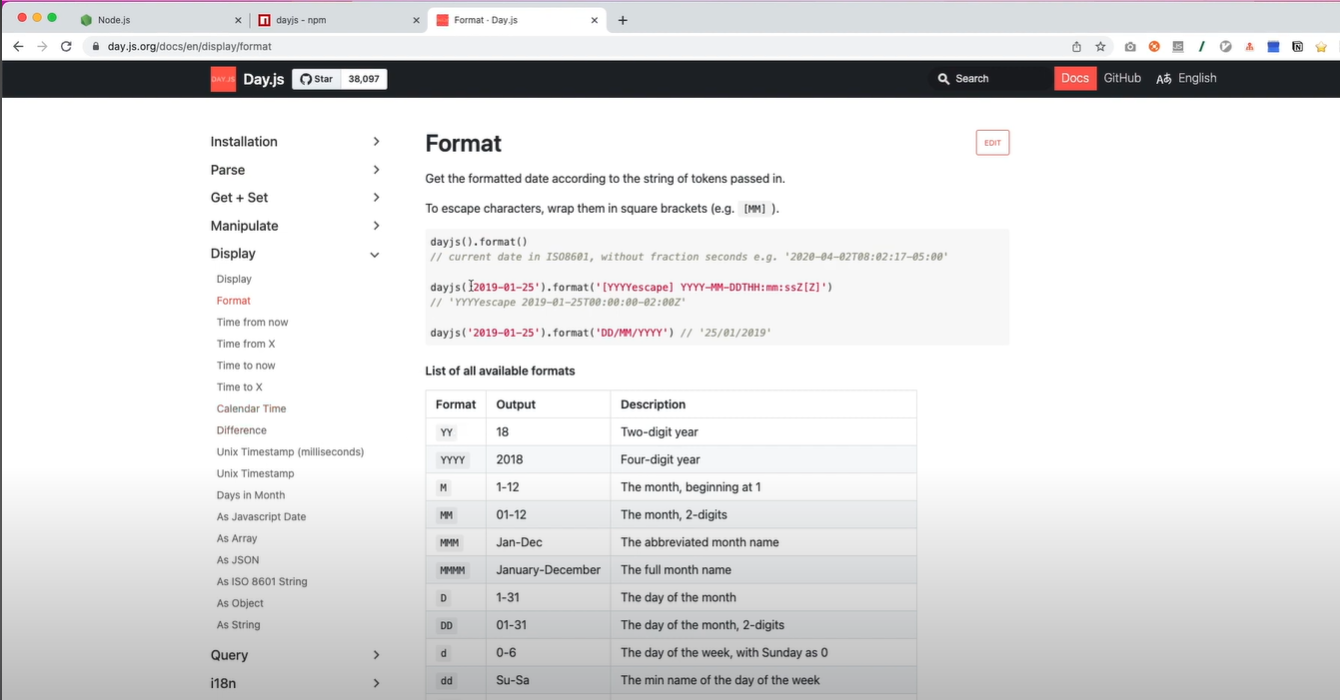This screenshot has width=1340, height=700.
Task: Close the dayjs - npm tab
Action: tap(416, 20)
